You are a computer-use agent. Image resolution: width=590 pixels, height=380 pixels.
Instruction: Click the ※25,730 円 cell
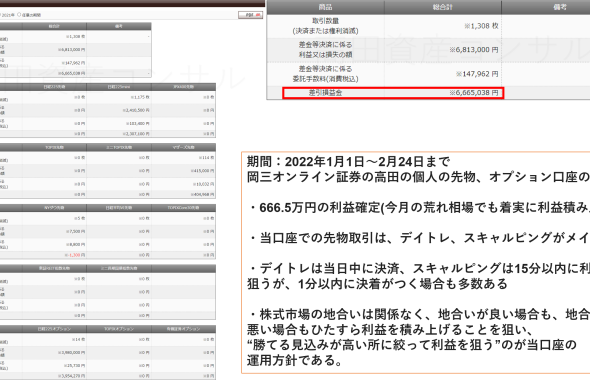tap(75, 366)
